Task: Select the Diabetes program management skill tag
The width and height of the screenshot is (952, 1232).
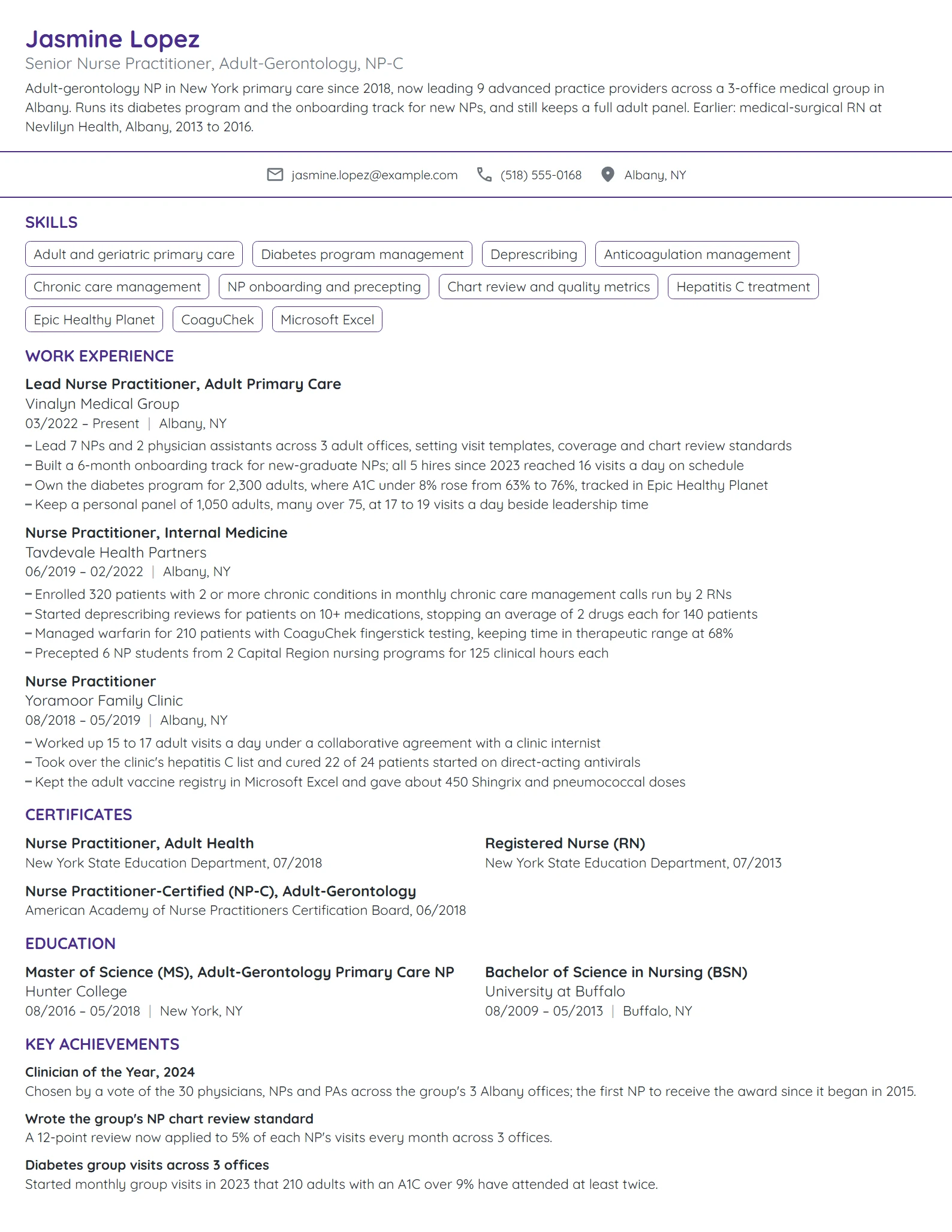Action: click(x=362, y=254)
